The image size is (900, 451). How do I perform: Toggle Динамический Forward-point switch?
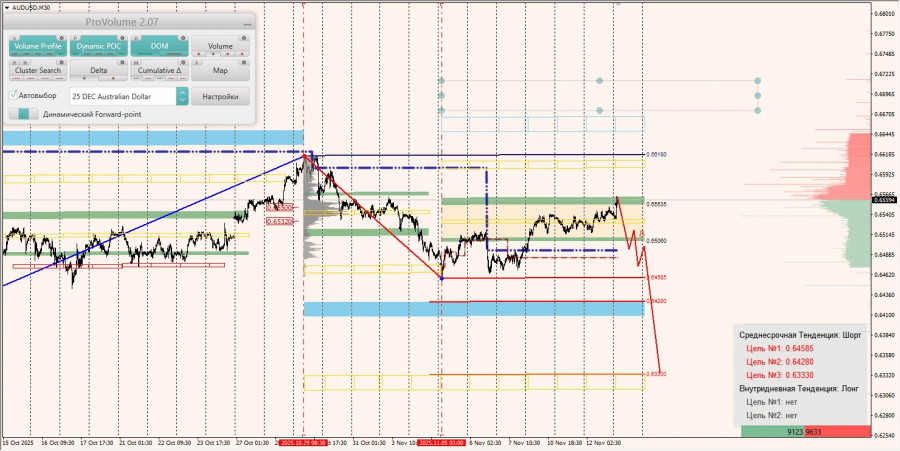click(24, 114)
